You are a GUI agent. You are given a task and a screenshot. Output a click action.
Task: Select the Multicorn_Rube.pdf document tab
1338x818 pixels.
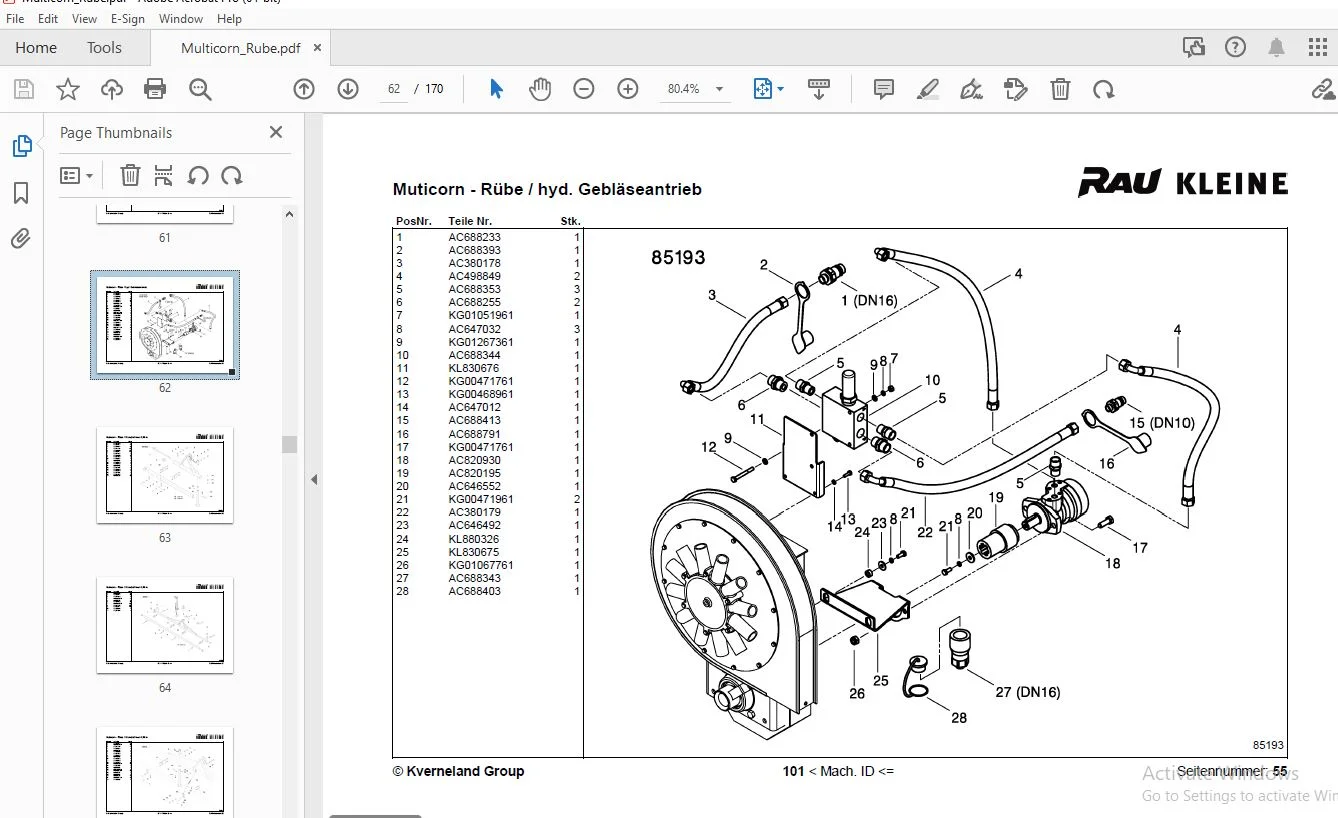[240, 48]
